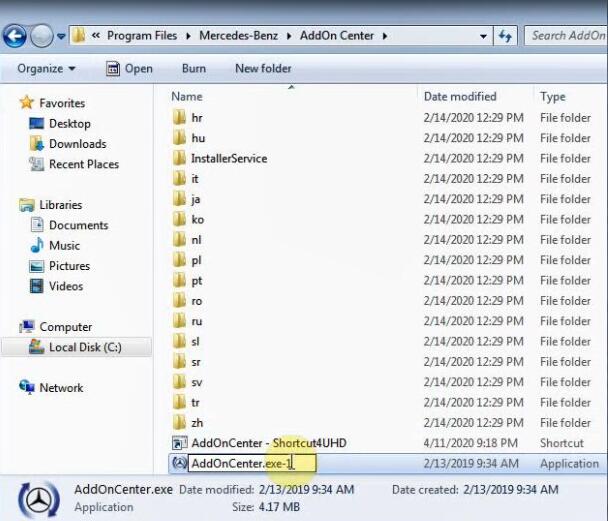
Task: Select the hu folder icon
Action: [179, 138]
